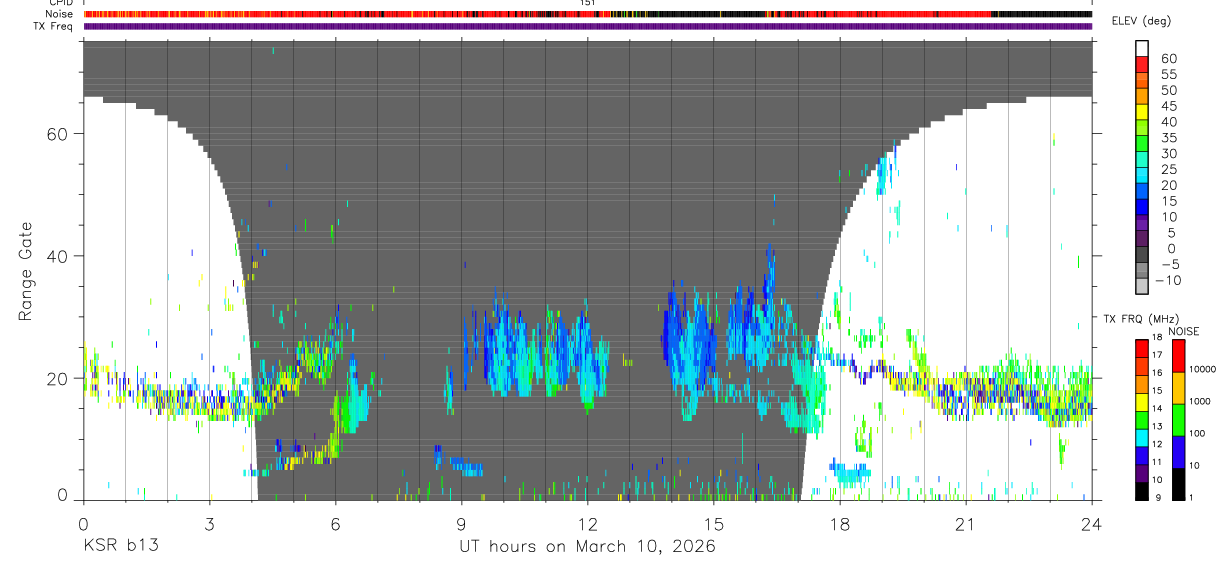
Task: Click the 25 label on the ELEV scale
Action: [1169, 170]
